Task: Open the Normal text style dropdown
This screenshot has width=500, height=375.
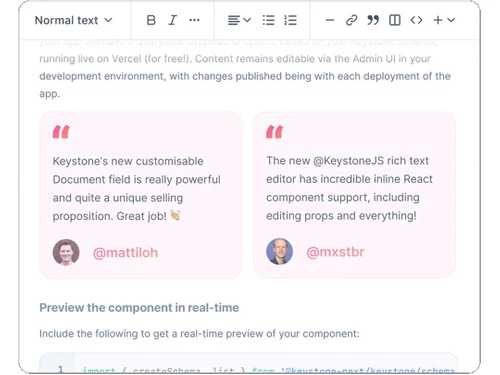Action: click(73, 20)
